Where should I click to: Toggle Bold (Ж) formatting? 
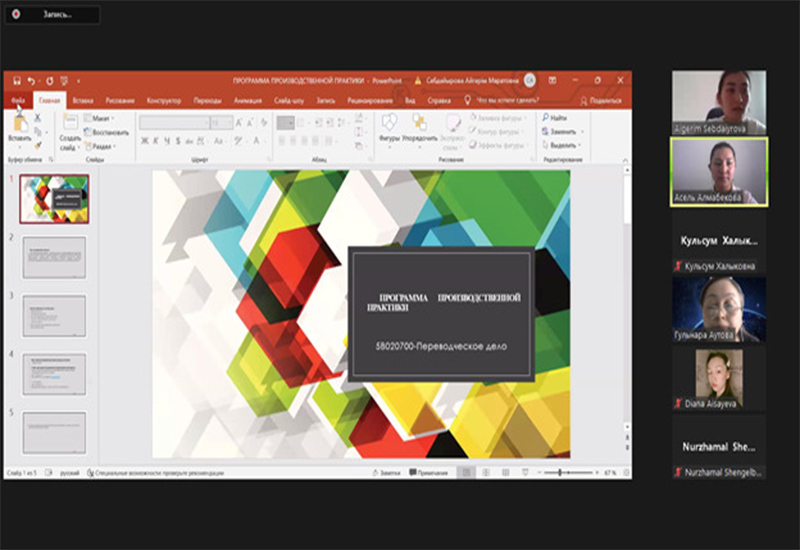point(144,141)
